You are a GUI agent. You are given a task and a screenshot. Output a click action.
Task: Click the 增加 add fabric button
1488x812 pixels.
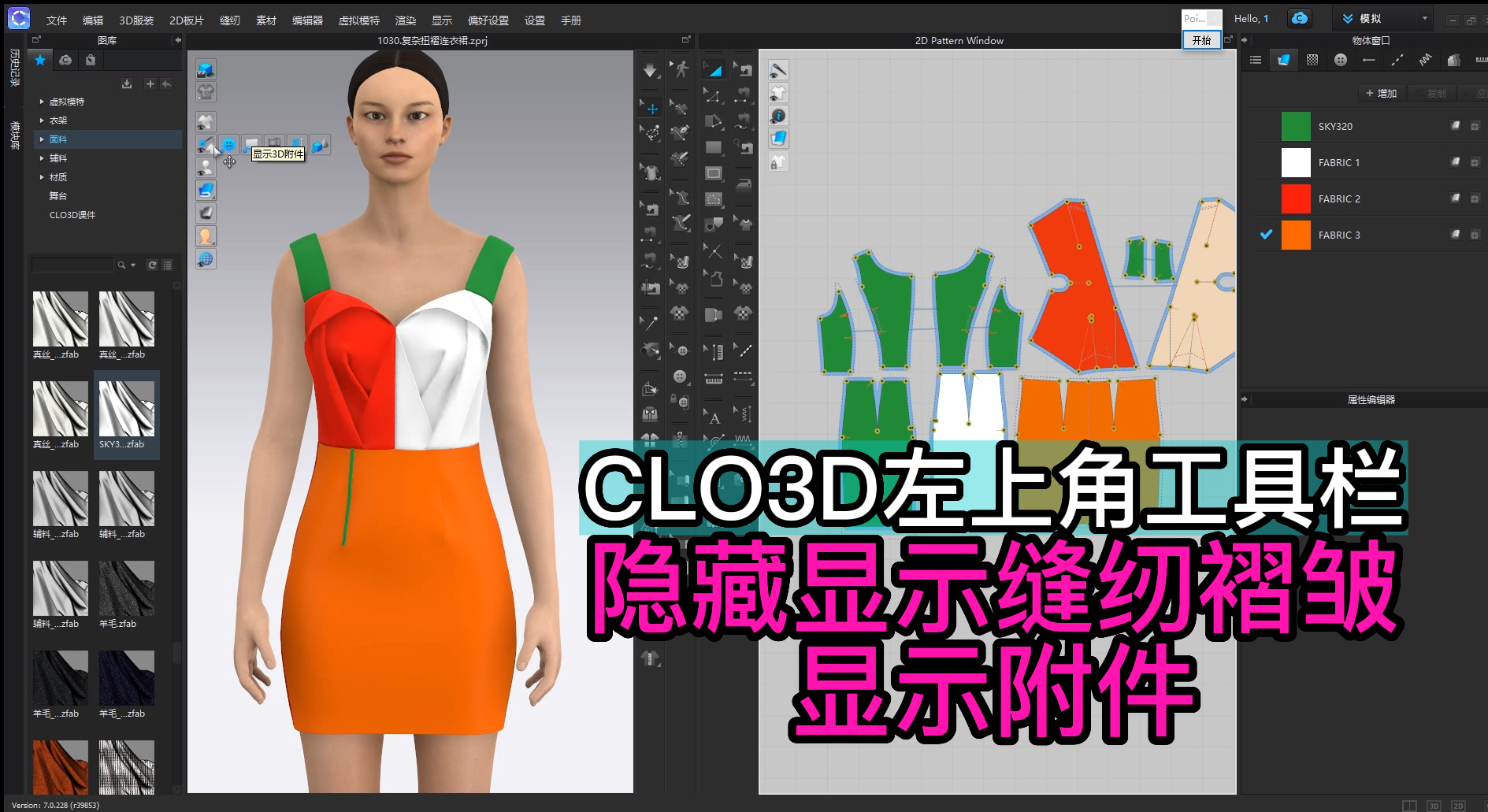(x=1382, y=93)
